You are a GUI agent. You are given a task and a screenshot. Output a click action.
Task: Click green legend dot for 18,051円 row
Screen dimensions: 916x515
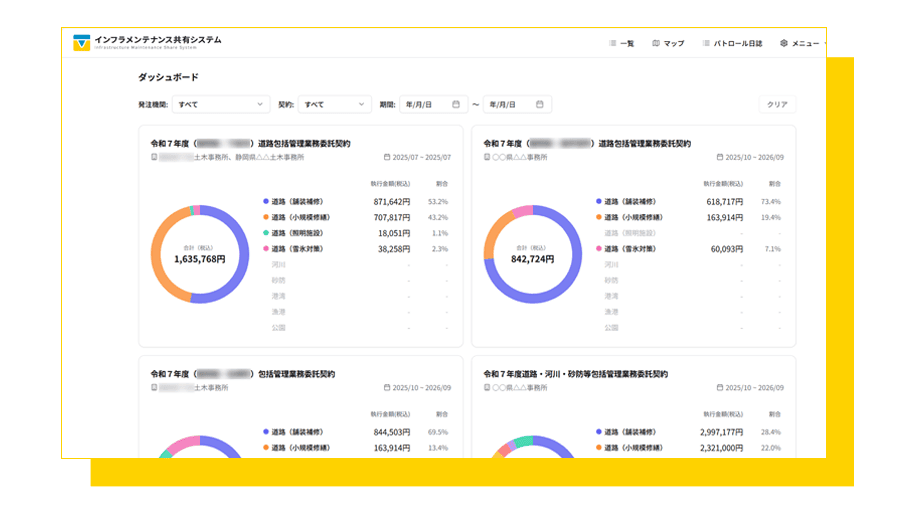(266, 233)
